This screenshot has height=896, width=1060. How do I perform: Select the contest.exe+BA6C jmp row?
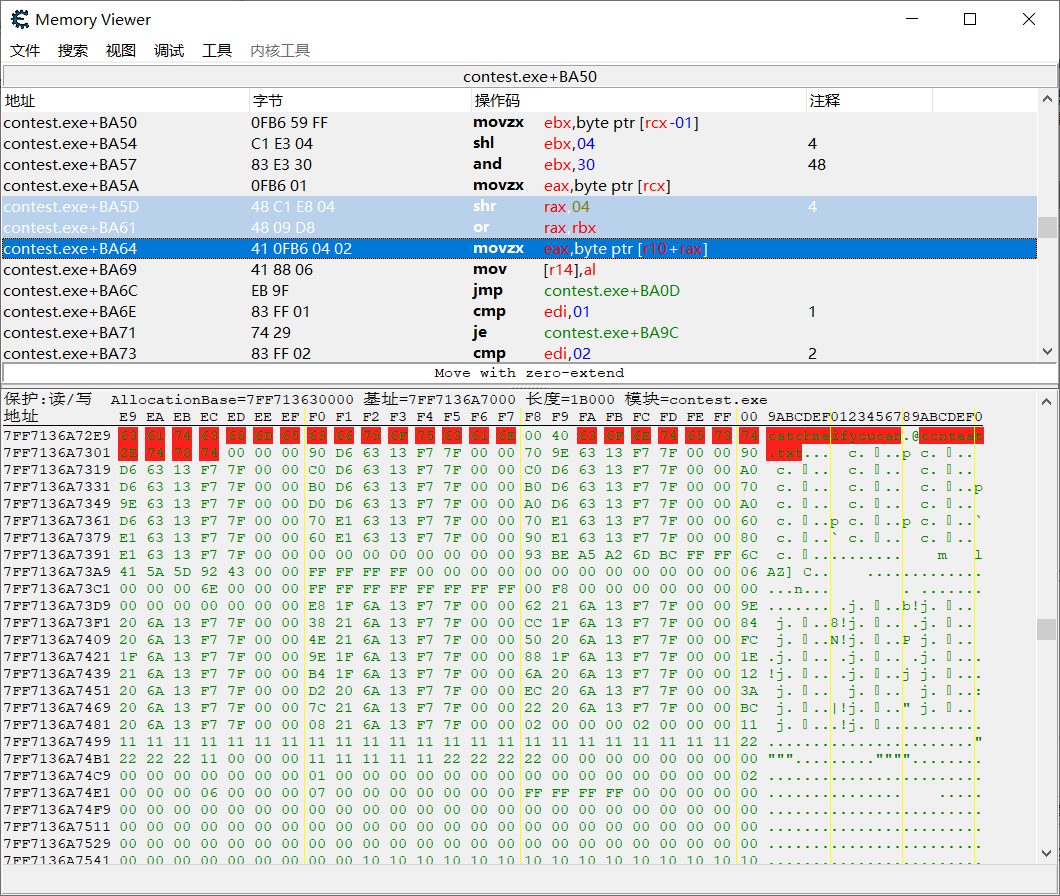[x=519, y=291]
